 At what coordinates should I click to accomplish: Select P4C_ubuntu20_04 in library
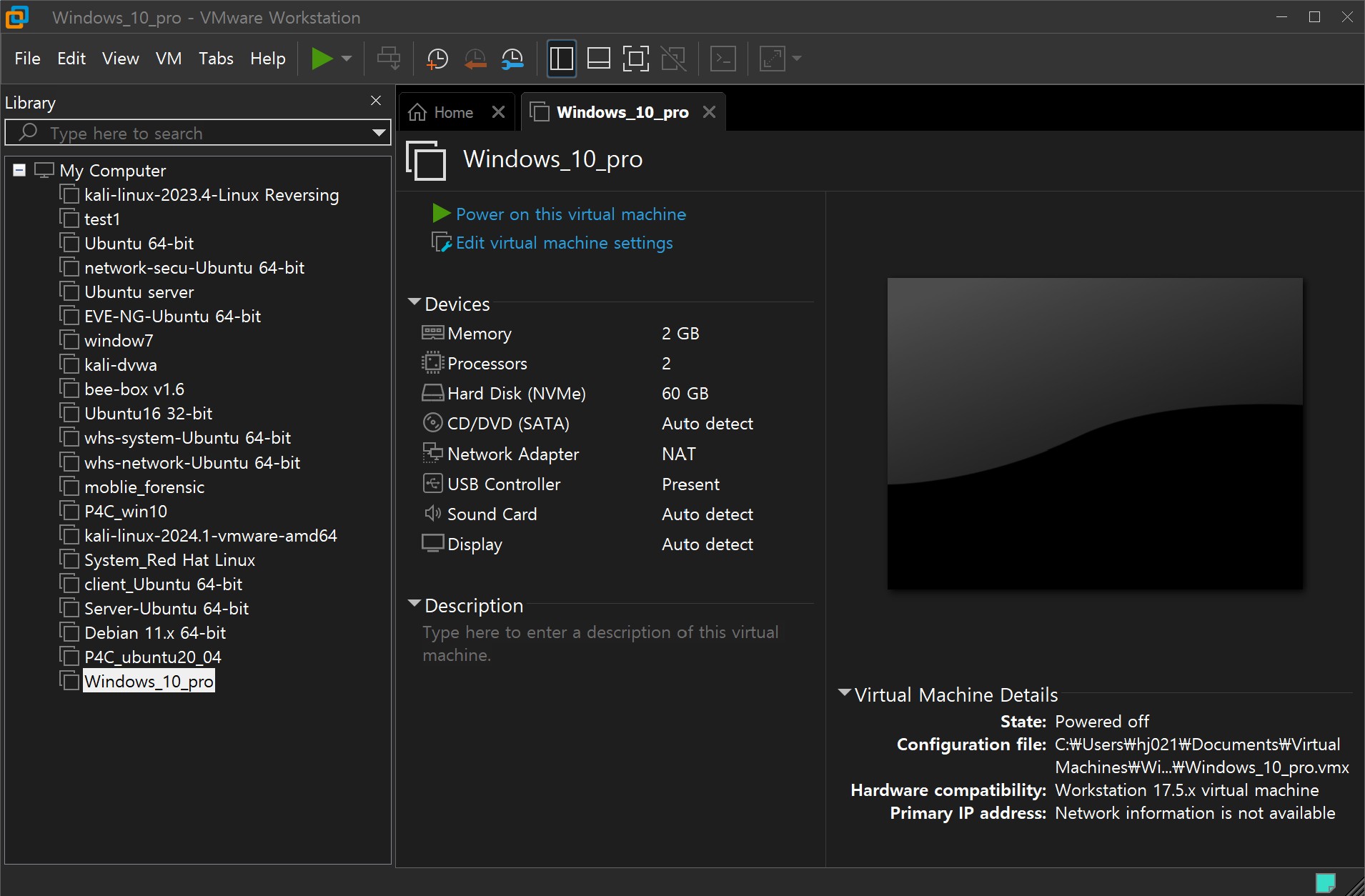click(x=153, y=657)
